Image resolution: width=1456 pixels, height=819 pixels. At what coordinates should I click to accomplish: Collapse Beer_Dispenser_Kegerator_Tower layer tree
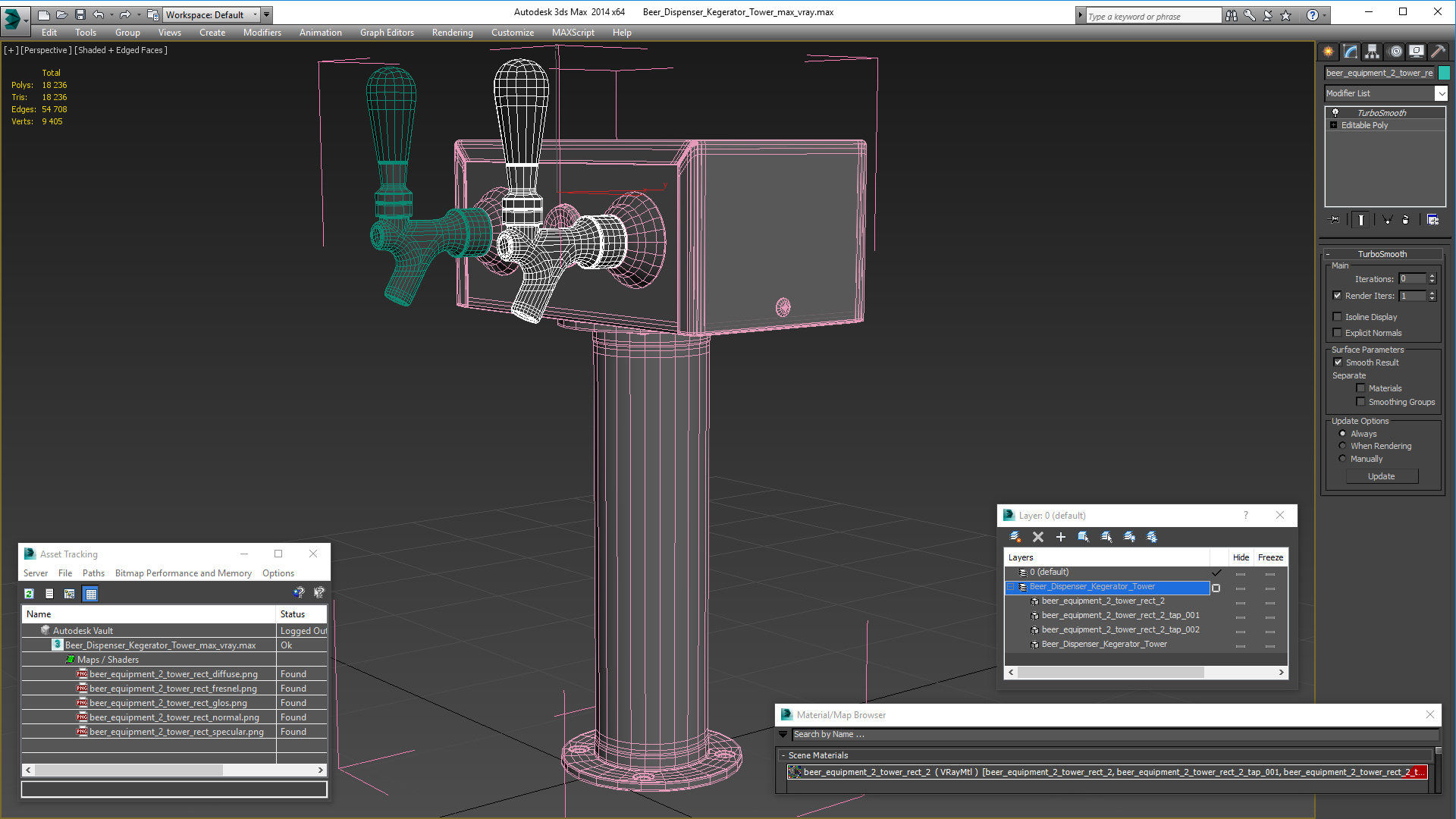point(1011,587)
